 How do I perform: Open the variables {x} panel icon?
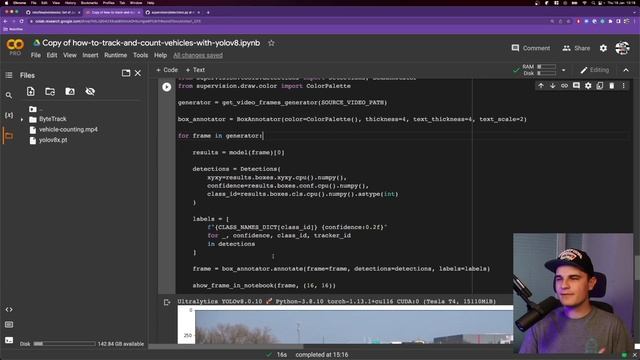pyautogui.click(x=9, y=115)
